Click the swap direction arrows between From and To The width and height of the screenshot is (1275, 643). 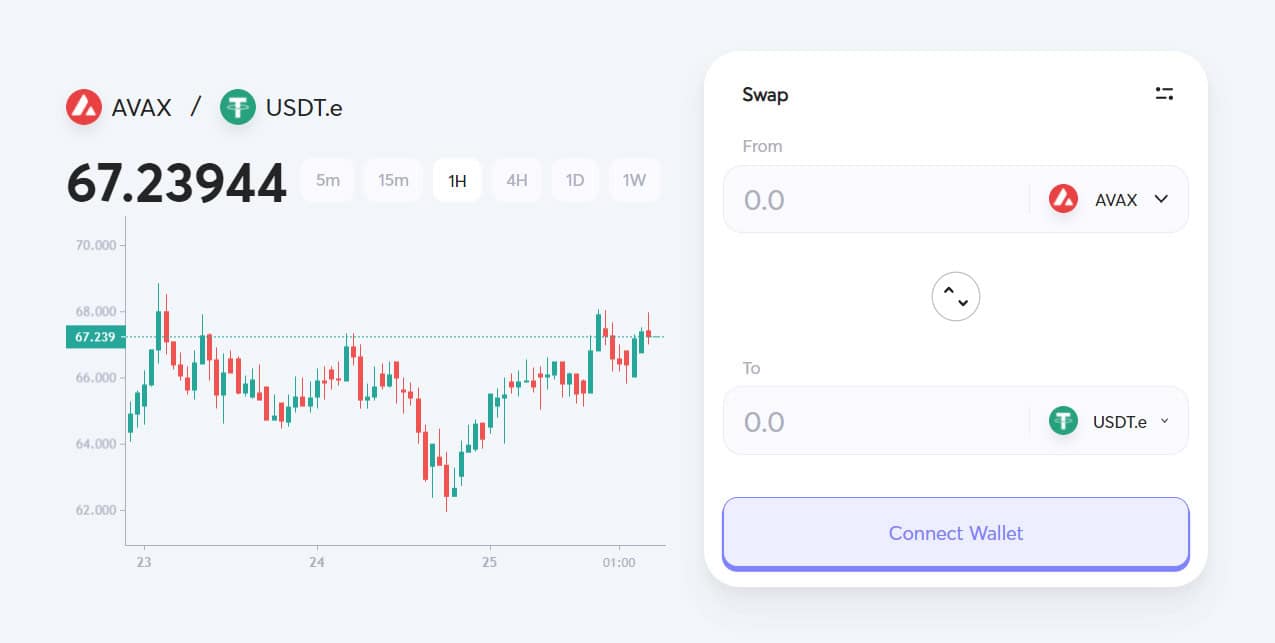(955, 296)
